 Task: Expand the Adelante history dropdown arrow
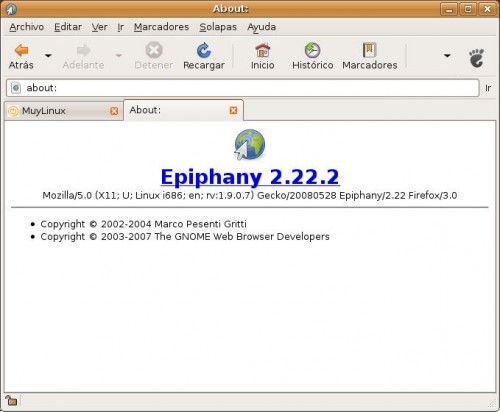pyautogui.click(x=119, y=55)
